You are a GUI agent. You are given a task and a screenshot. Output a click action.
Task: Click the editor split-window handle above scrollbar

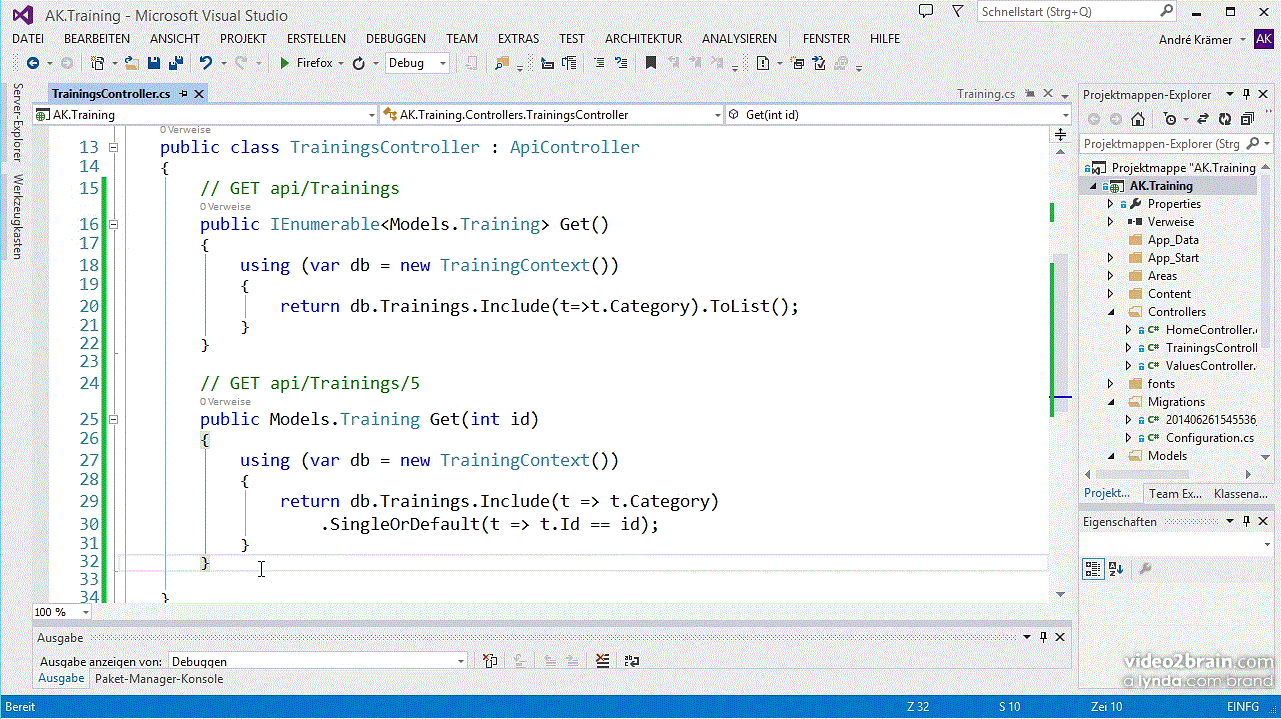pos(1062,134)
